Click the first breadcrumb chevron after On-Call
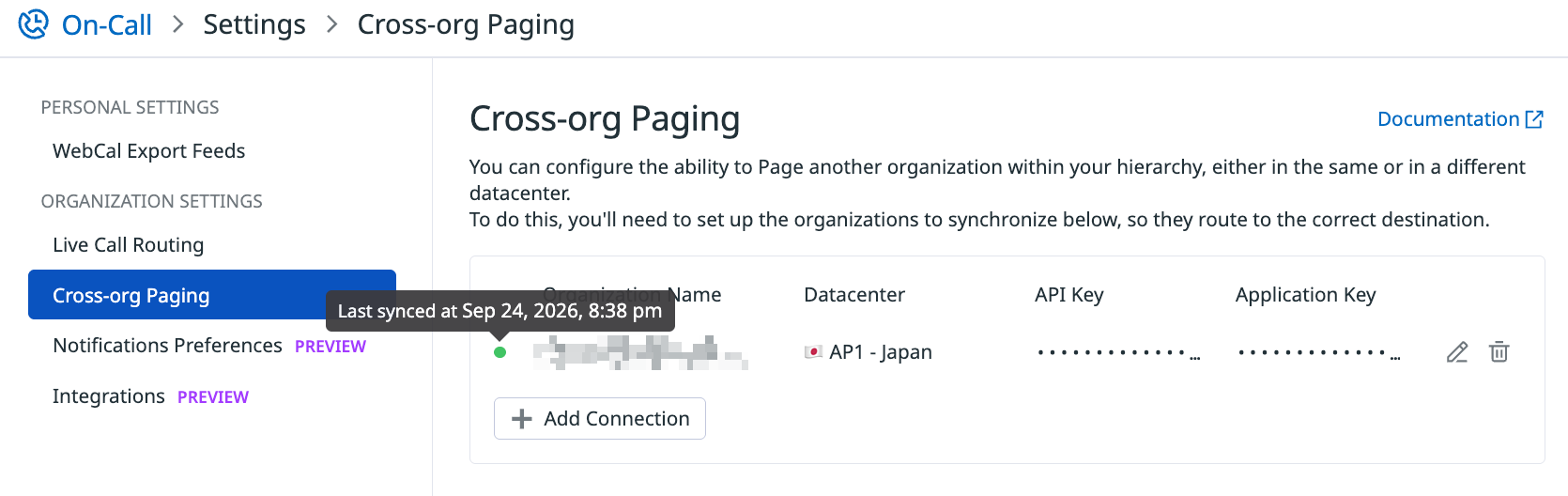The height and width of the screenshot is (496, 1568). [x=177, y=24]
